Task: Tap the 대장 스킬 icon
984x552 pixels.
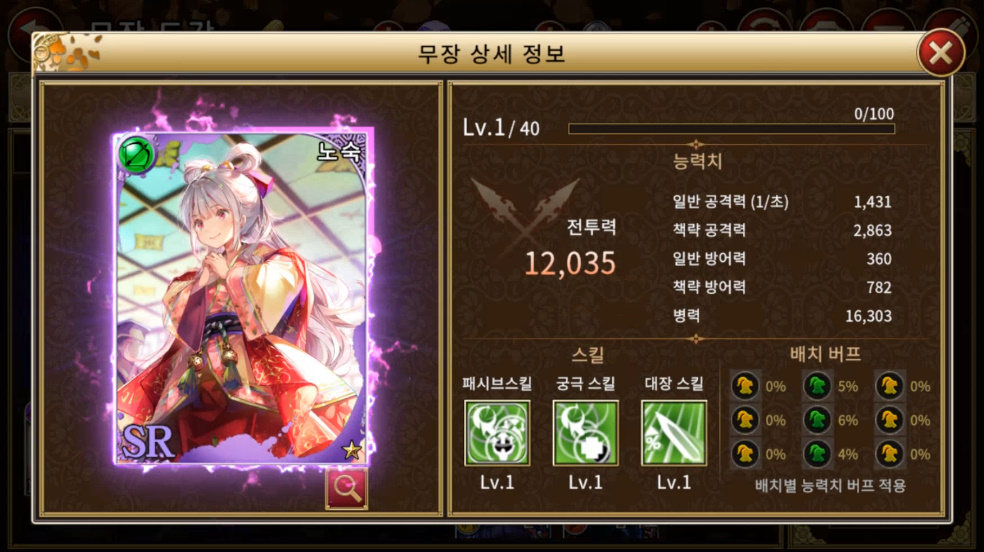Action: pos(674,433)
